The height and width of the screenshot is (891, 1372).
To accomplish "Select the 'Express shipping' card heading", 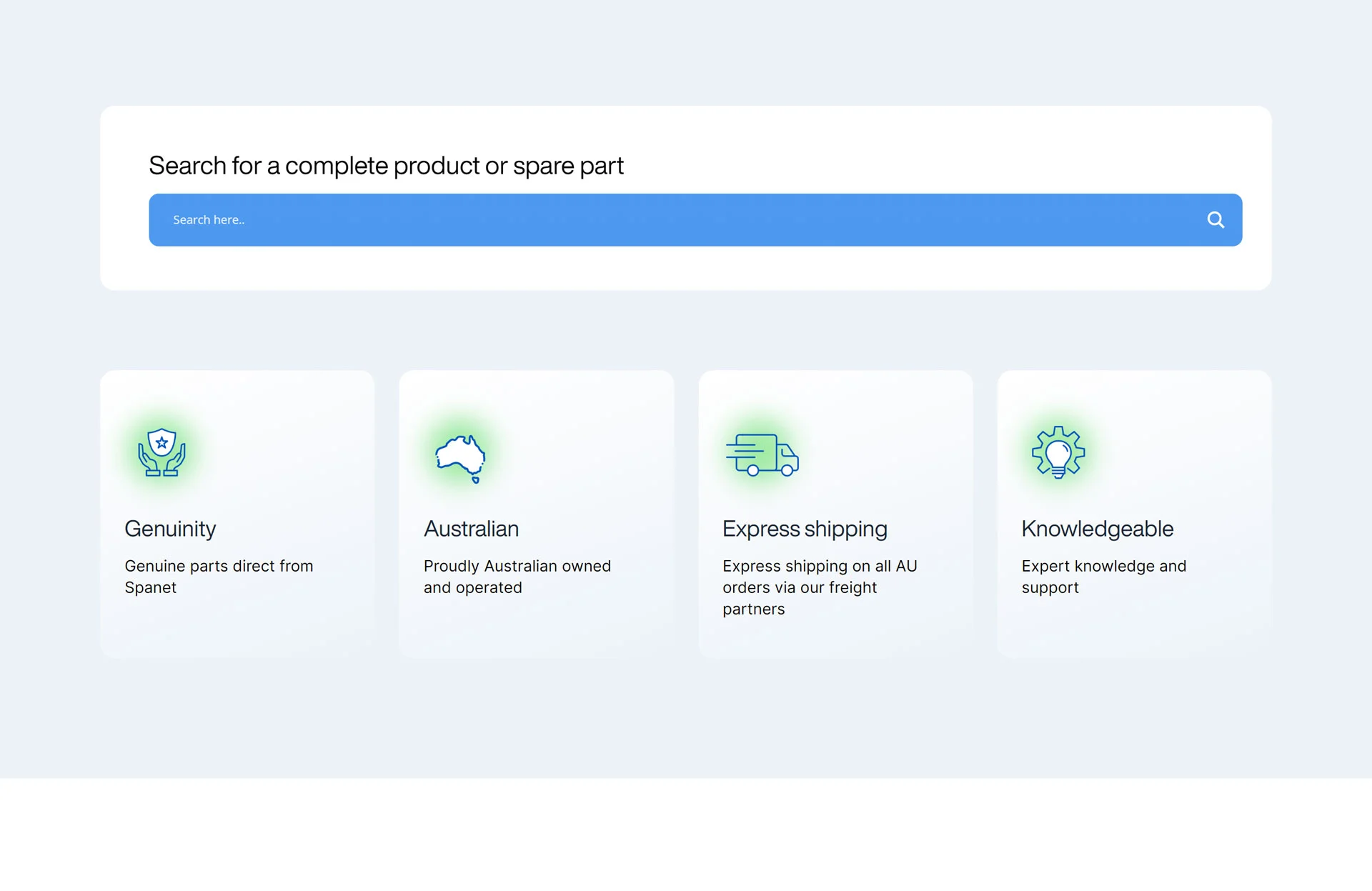I will 805,529.
